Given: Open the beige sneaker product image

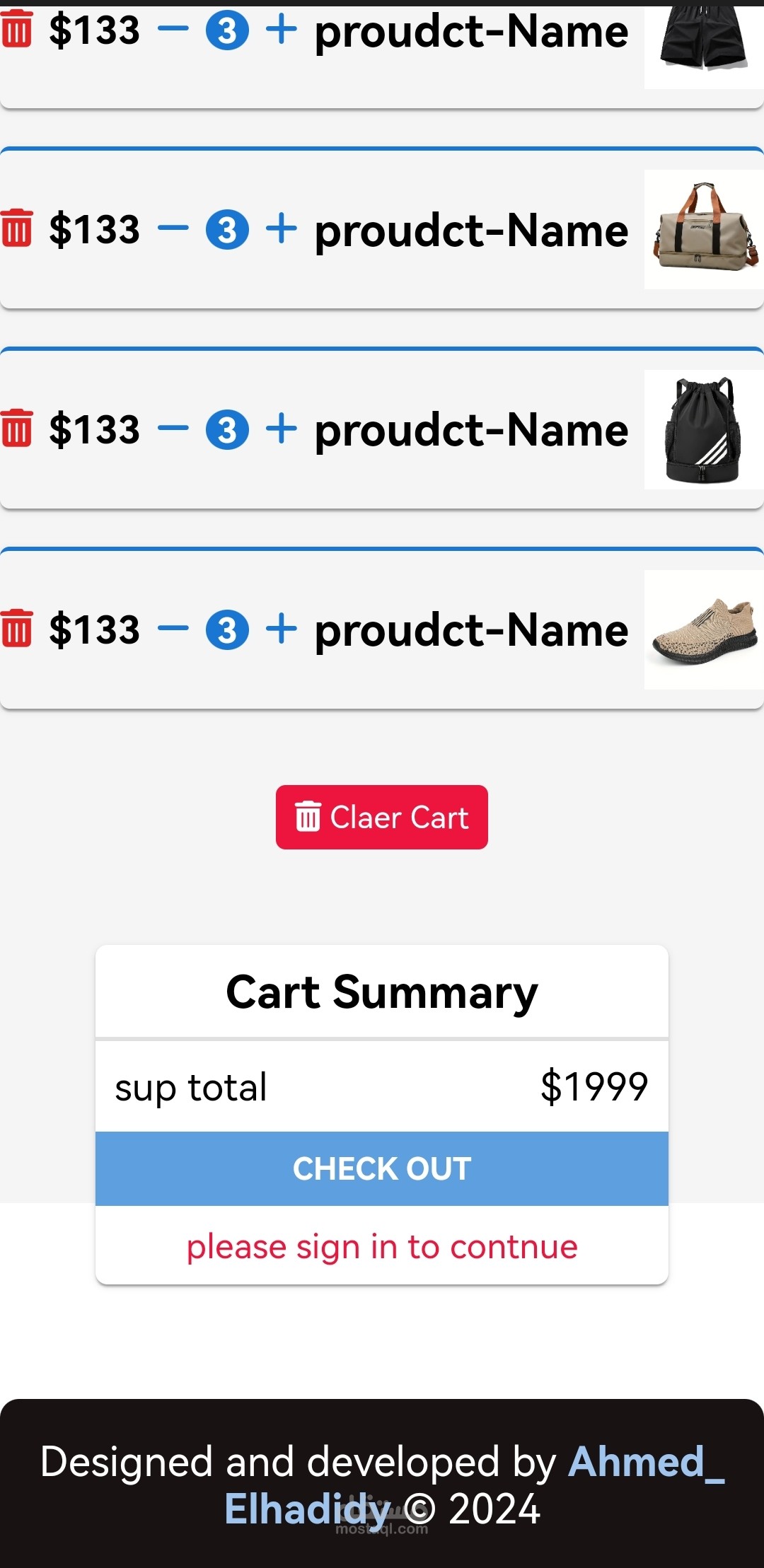Looking at the screenshot, I should [703, 629].
